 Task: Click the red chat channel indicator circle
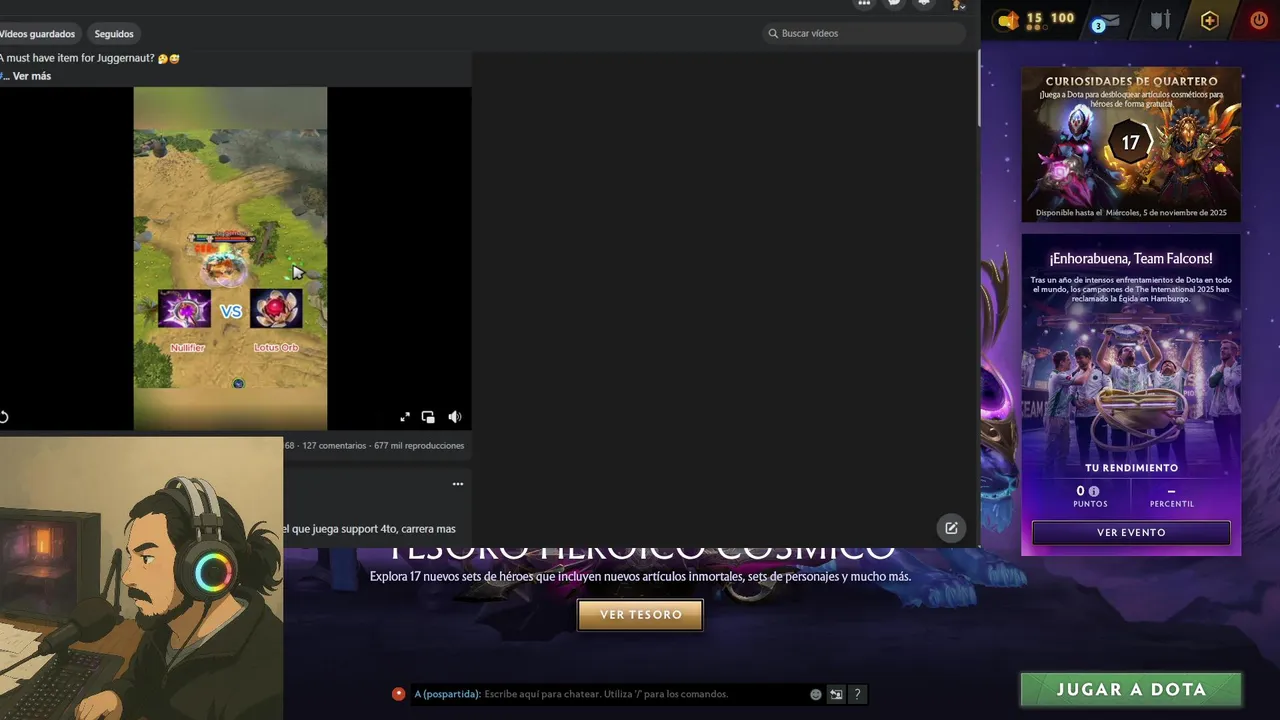coord(399,694)
